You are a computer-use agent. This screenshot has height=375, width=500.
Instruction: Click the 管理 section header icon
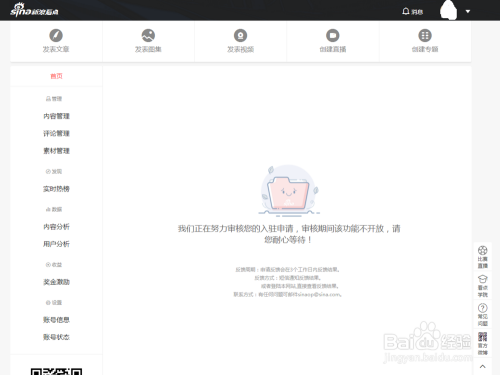pos(48,99)
